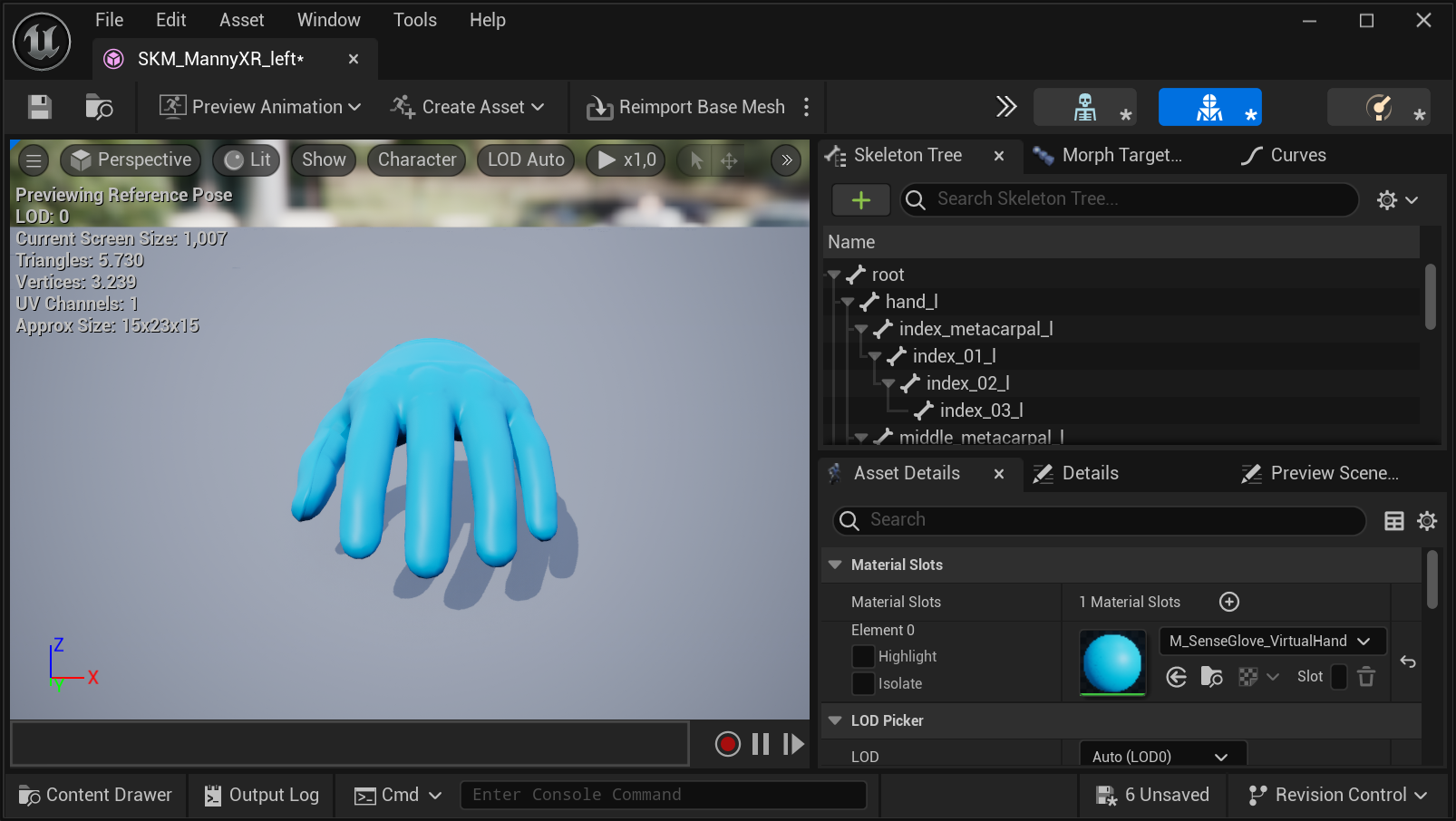This screenshot has height=821, width=1456.
Task: Open the Animation editing mode icon
Action: [1377, 107]
